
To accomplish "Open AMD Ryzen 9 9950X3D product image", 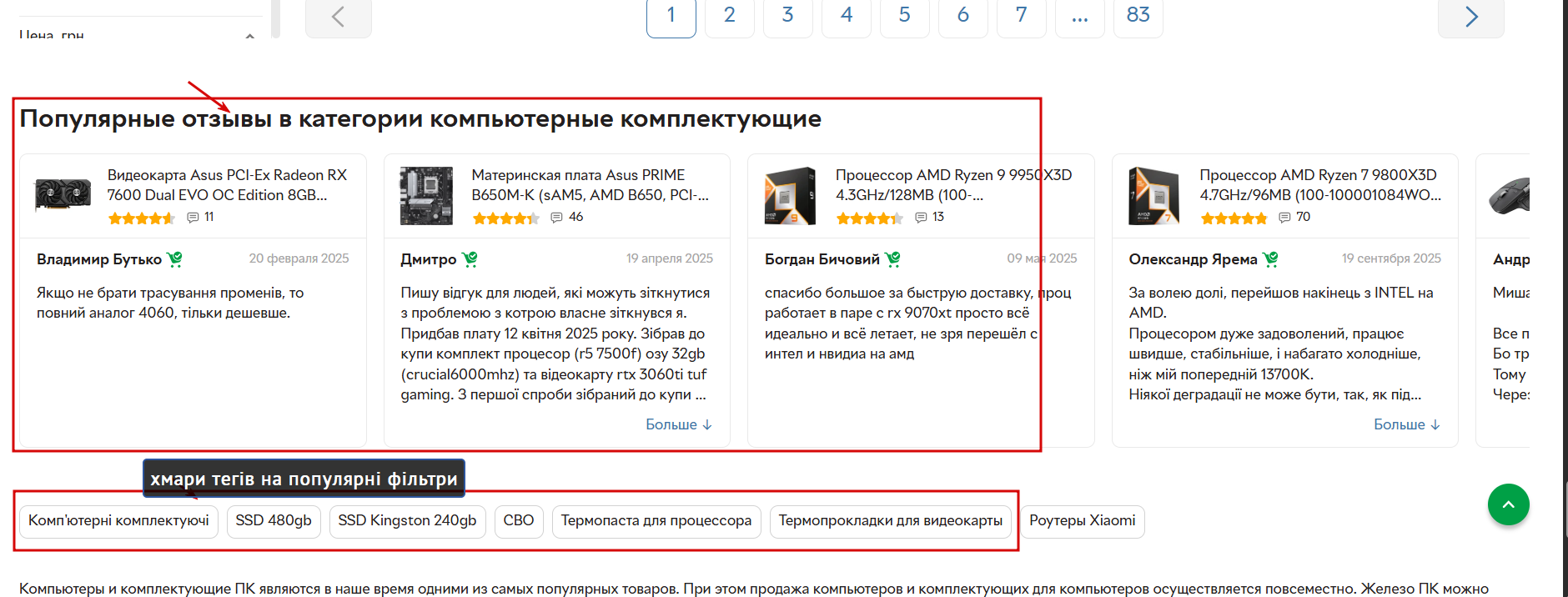I will [791, 196].
